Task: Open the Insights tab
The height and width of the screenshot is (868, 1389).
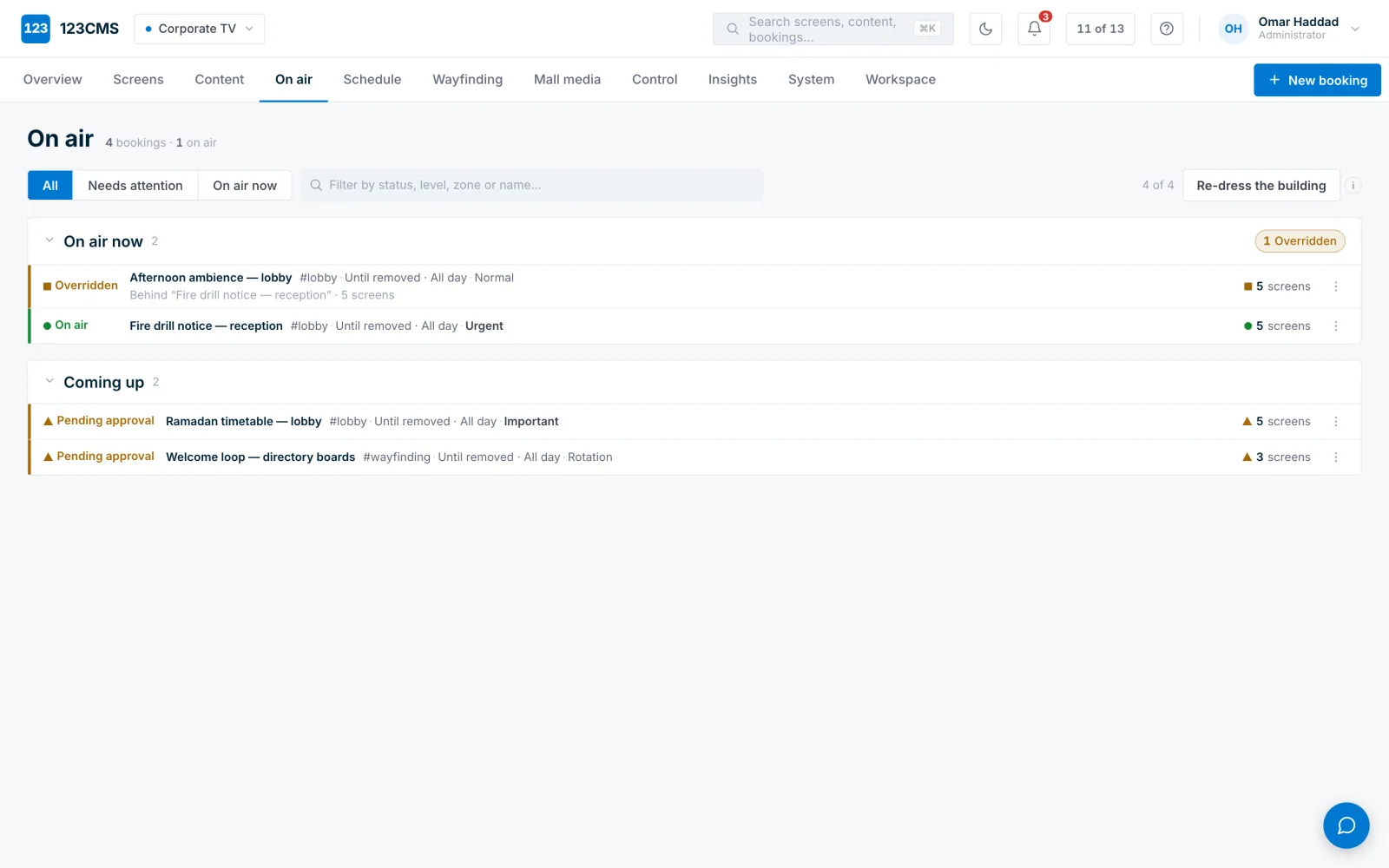Action: [733, 80]
